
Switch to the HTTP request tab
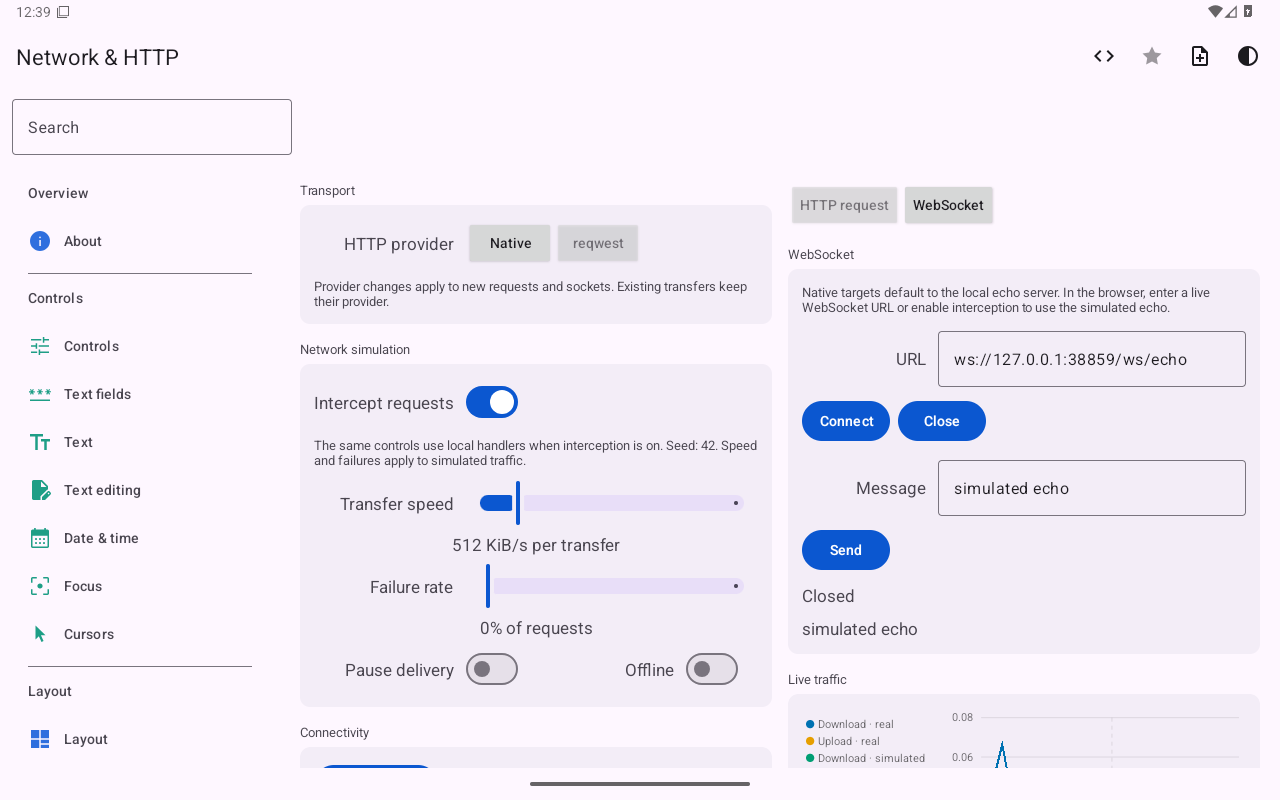pos(844,205)
